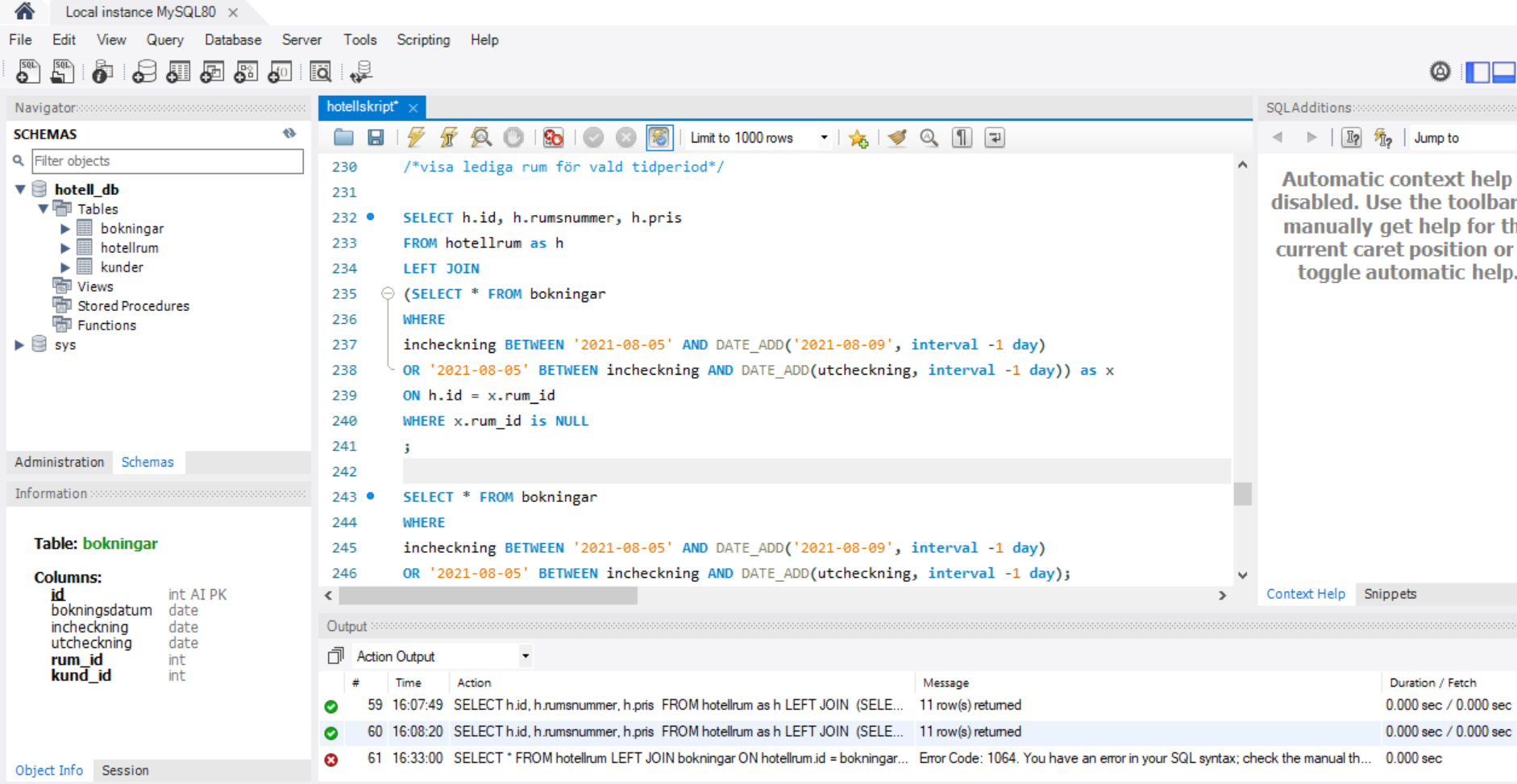This screenshot has width=1517, height=784.
Task: Open the Context Help tab
Action: 1306,594
